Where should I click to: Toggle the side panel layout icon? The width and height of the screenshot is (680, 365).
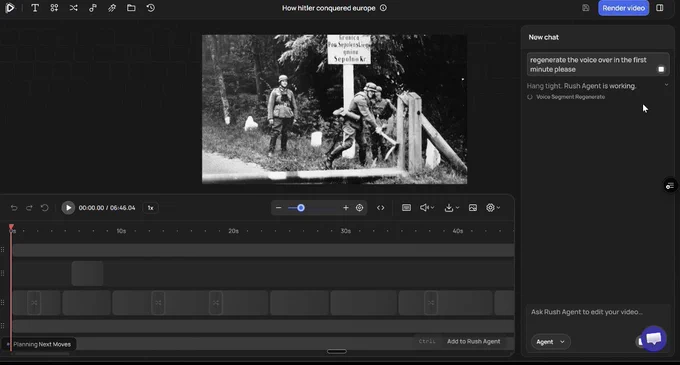pos(660,8)
